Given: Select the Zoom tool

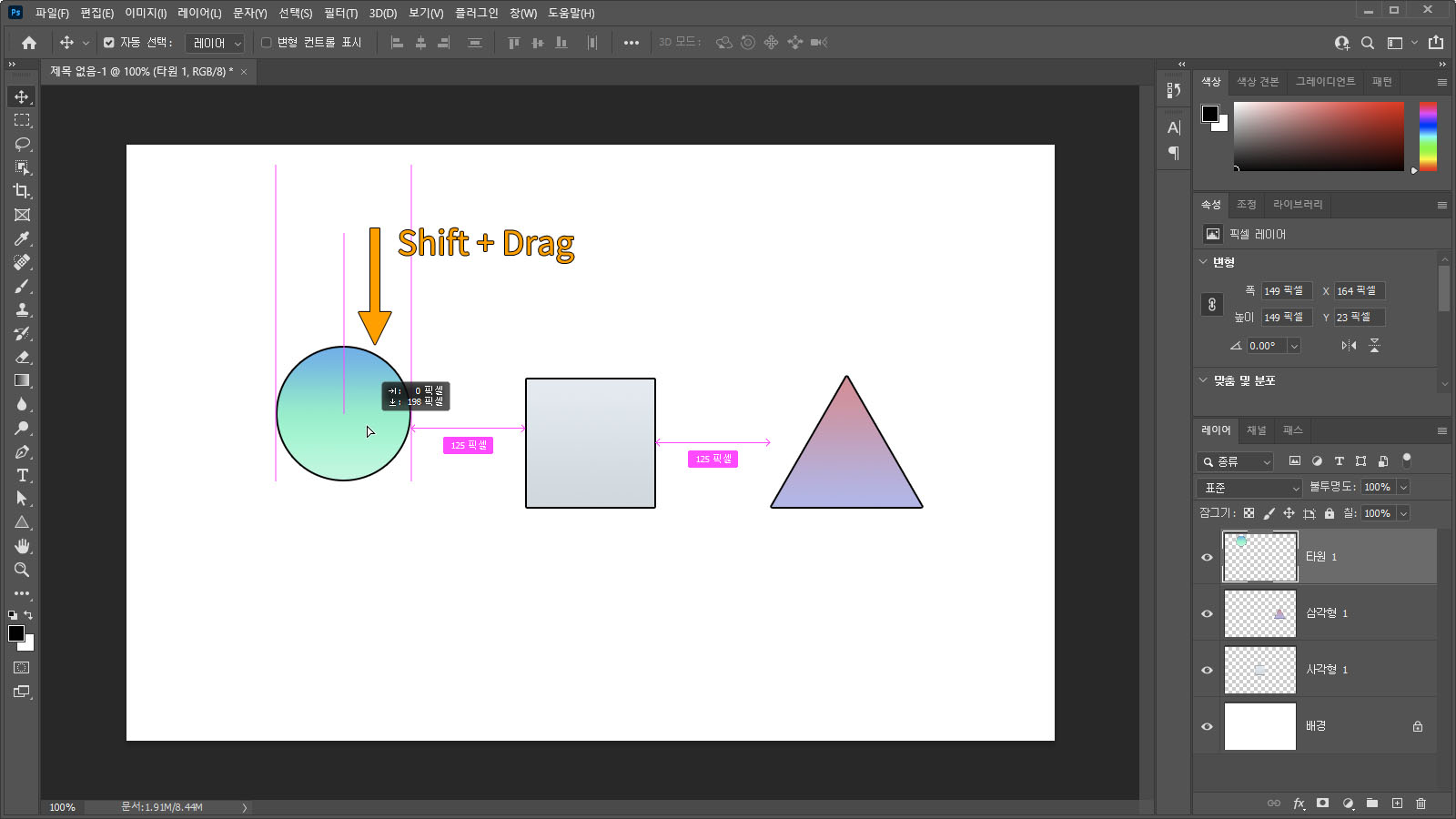Looking at the screenshot, I should coord(22,570).
